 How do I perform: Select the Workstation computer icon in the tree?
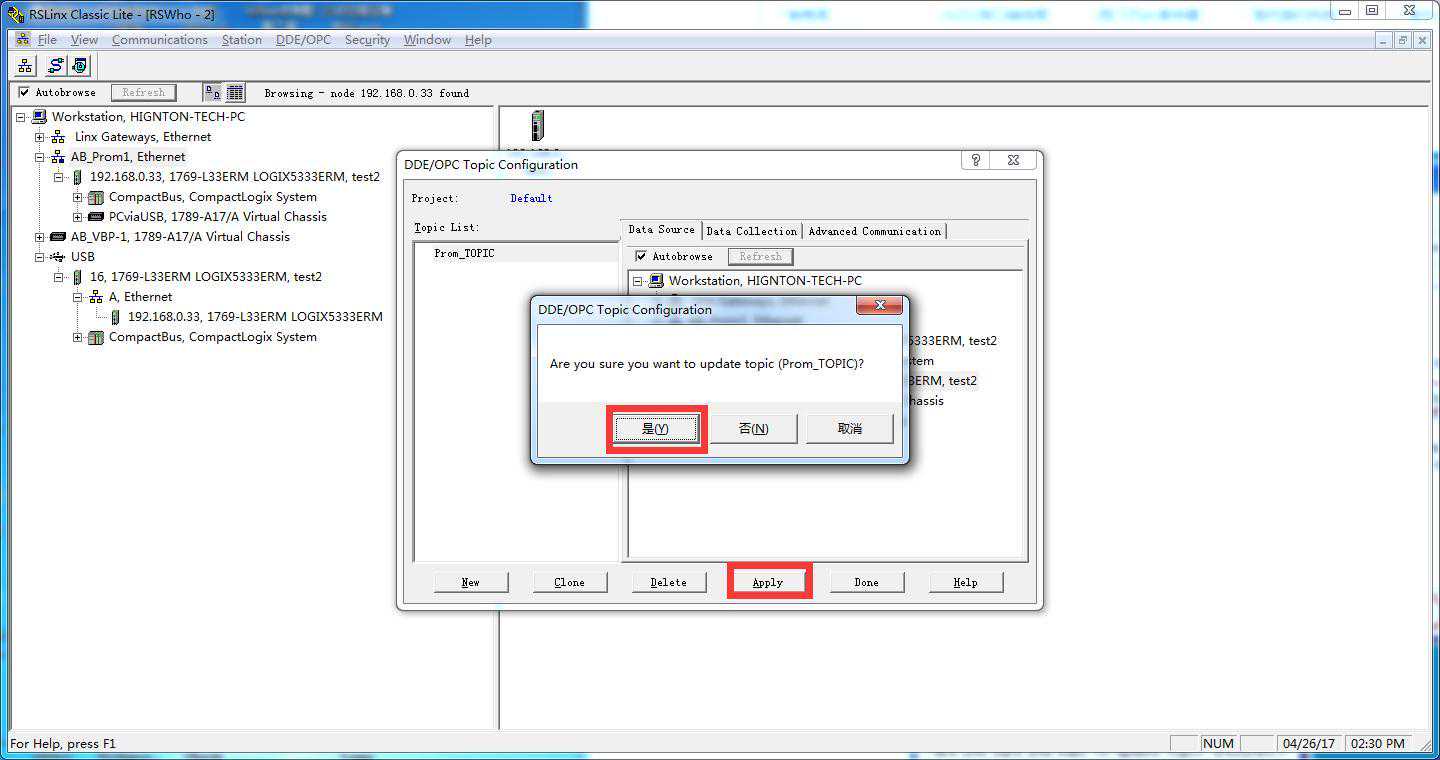coord(39,117)
